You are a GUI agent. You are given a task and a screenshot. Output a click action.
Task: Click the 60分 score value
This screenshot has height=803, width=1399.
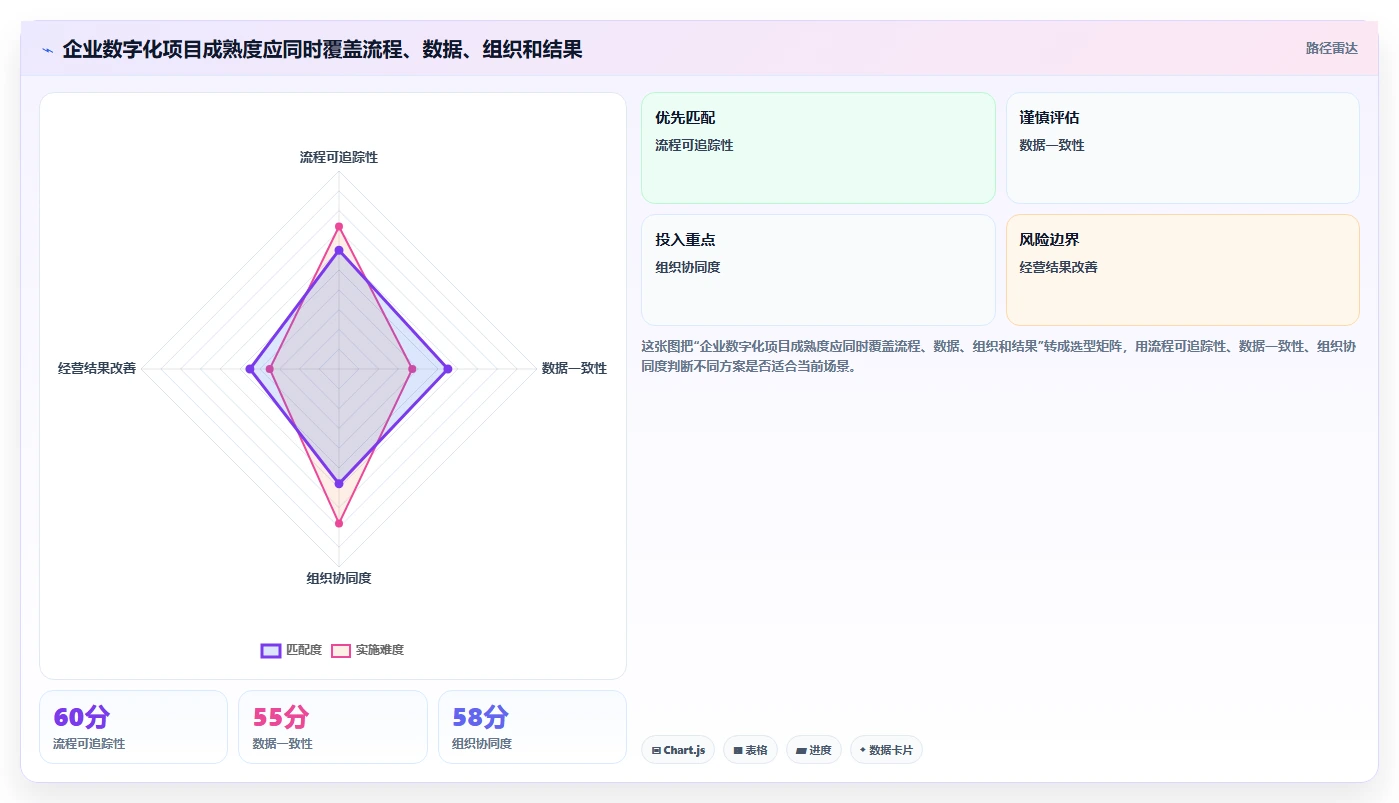coord(81,717)
